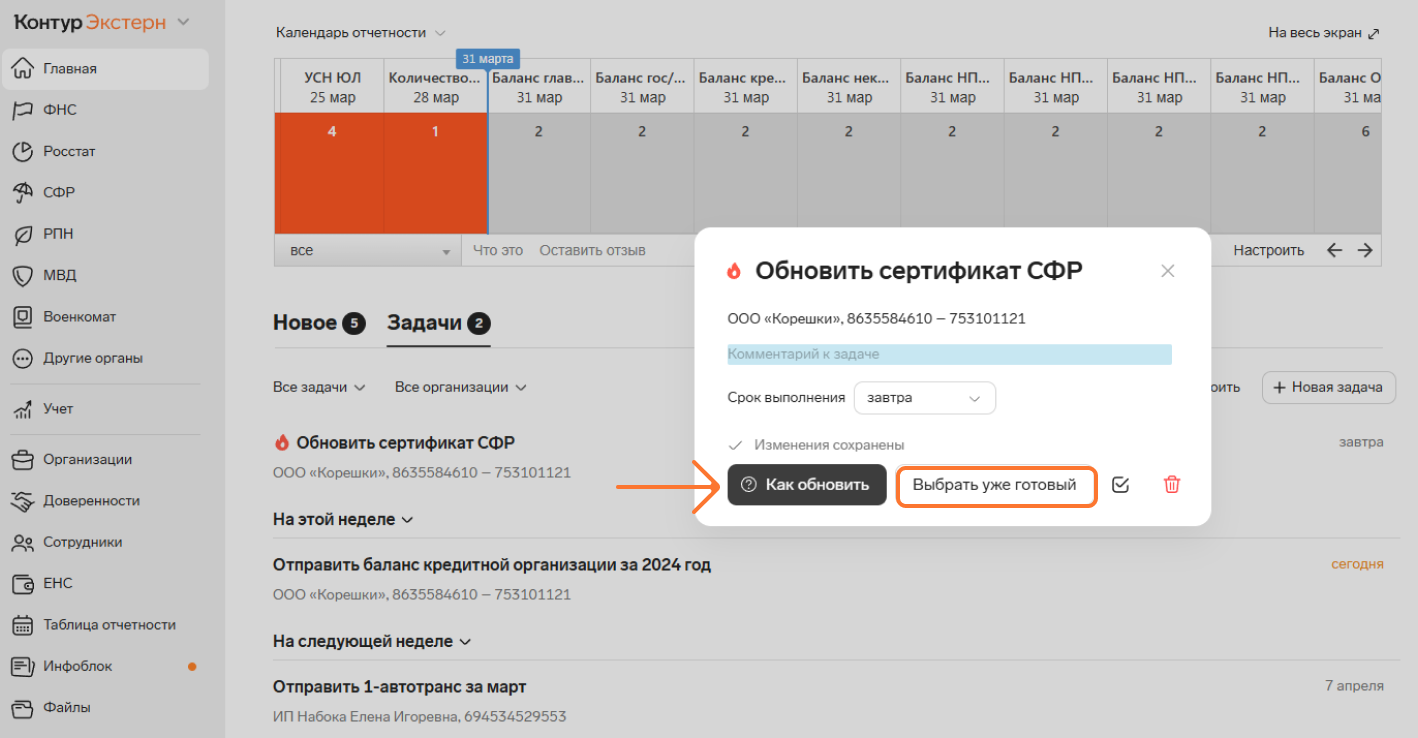Click the Файлы folder icon

click(x=23, y=707)
